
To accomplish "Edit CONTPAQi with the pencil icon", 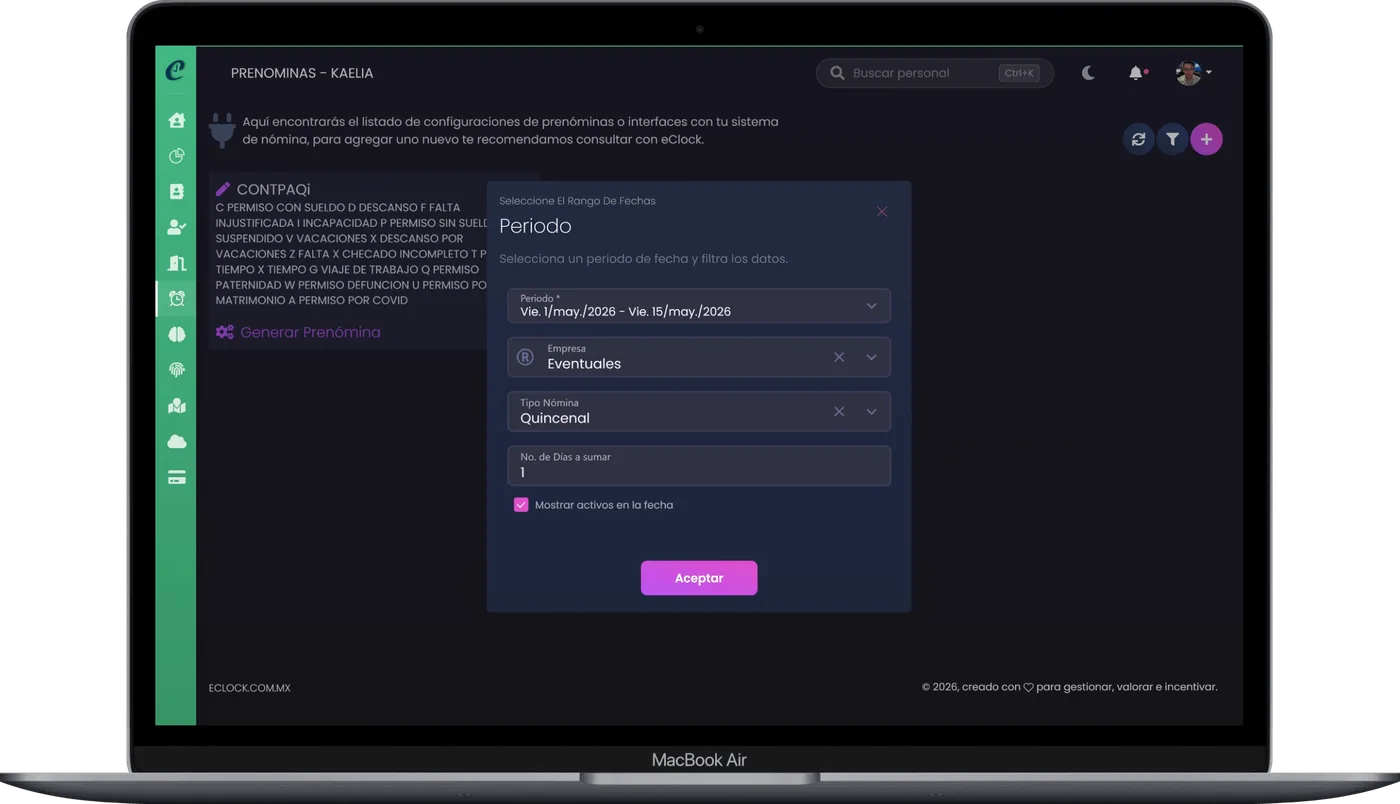I will [223, 189].
